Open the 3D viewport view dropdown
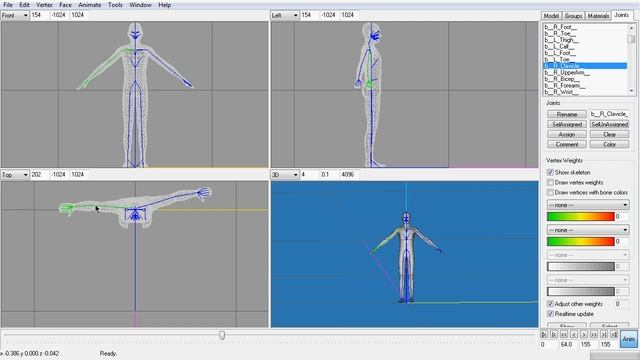This screenshot has width=640, height=360. (x=285, y=175)
